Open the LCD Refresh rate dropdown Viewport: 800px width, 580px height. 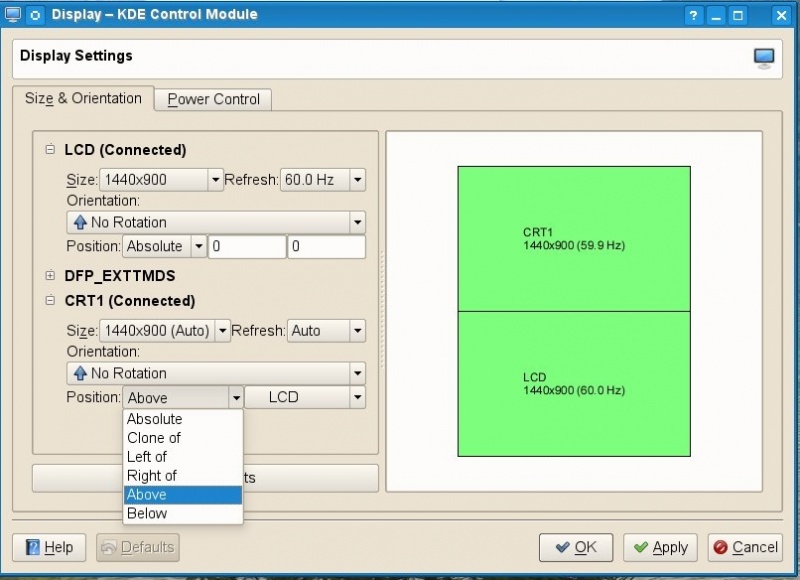(322, 180)
